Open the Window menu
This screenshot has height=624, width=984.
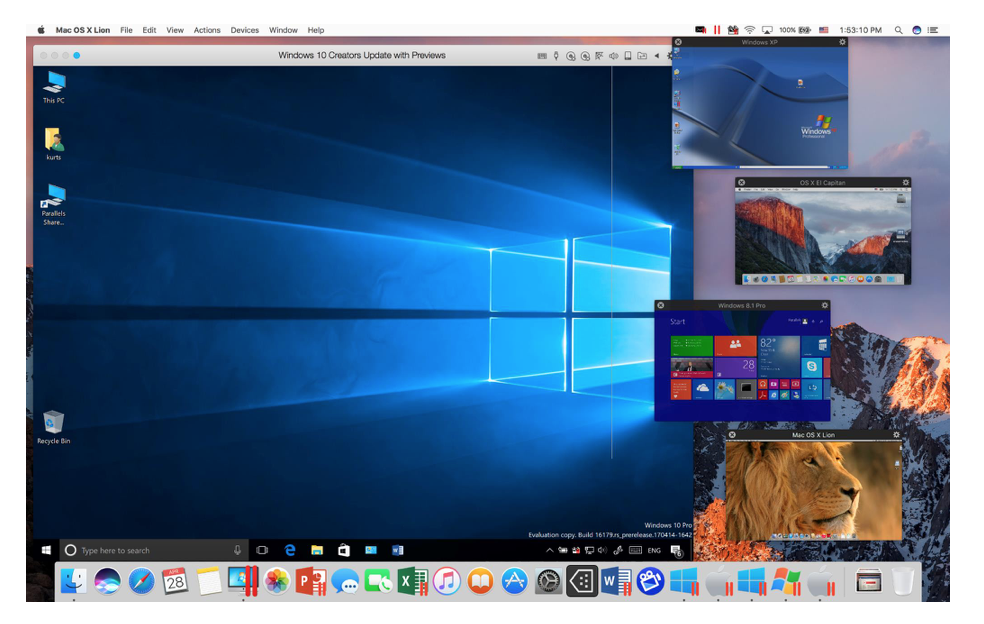[x=283, y=30]
